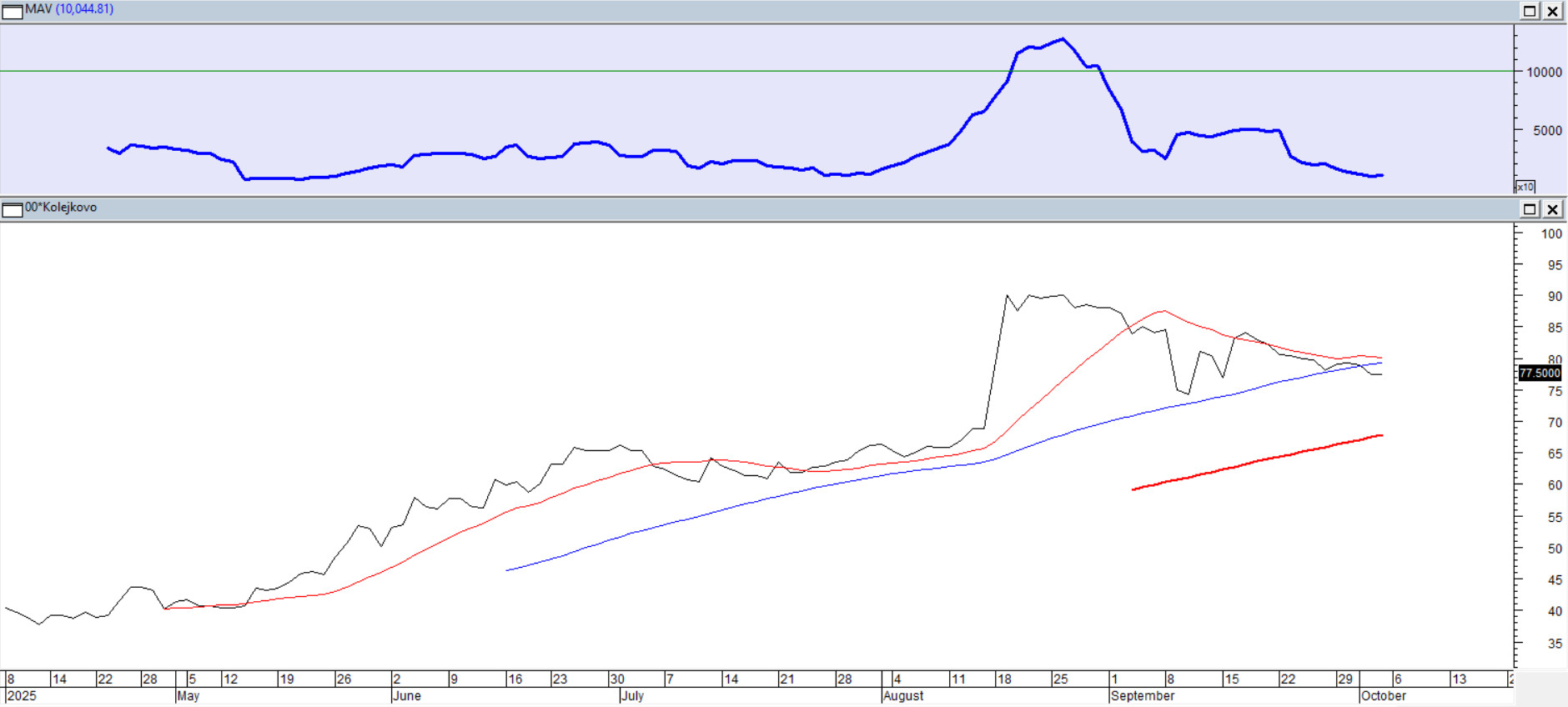
Task: Maximize the 00*Kolejkovo price pane
Action: [1530, 208]
